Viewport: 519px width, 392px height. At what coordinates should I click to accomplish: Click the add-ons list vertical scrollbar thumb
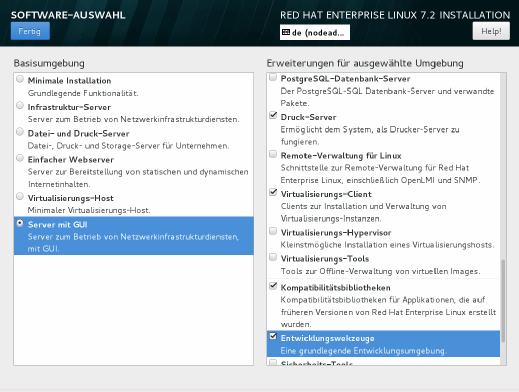pyautogui.click(x=503, y=301)
